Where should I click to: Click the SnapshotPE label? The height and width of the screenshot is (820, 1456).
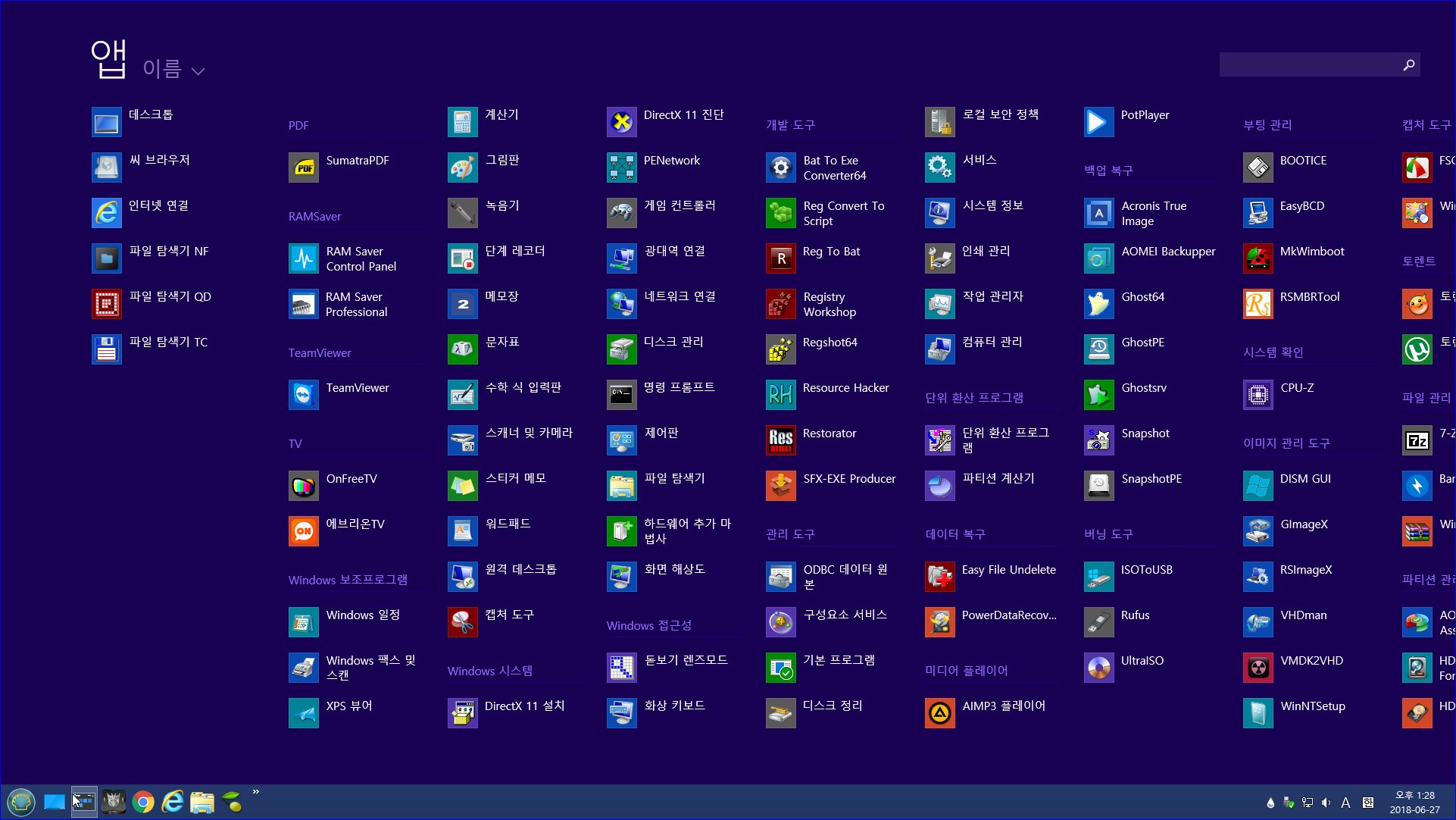click(1151, 479)
